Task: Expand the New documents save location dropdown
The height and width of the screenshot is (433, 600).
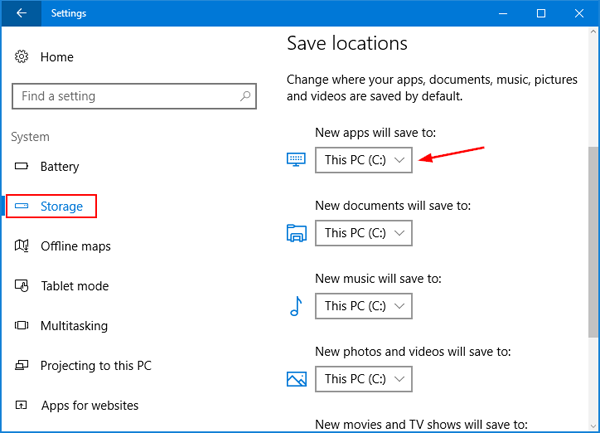Action: coord(363,233)
